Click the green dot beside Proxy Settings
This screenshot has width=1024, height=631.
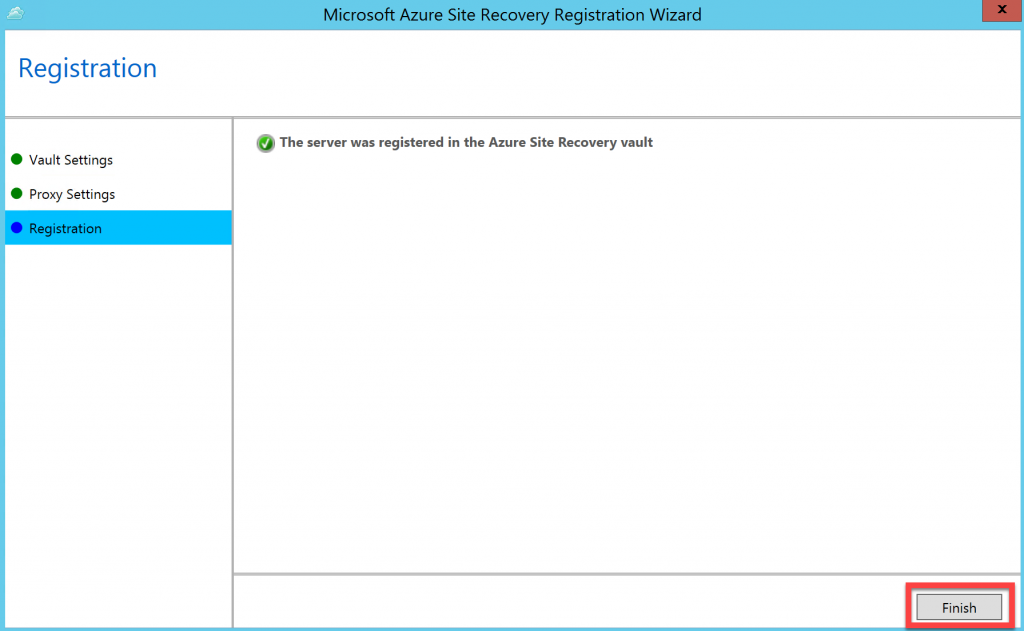pos(16,194)
